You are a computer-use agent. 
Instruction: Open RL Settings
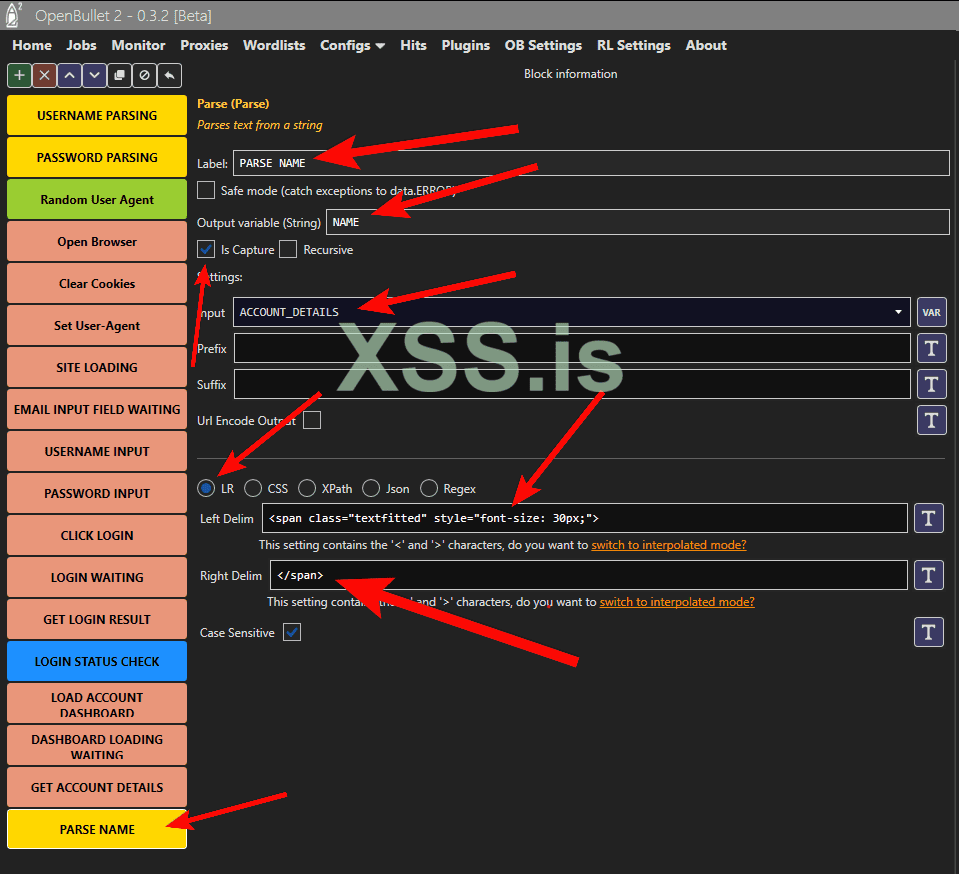click(634, 45)
